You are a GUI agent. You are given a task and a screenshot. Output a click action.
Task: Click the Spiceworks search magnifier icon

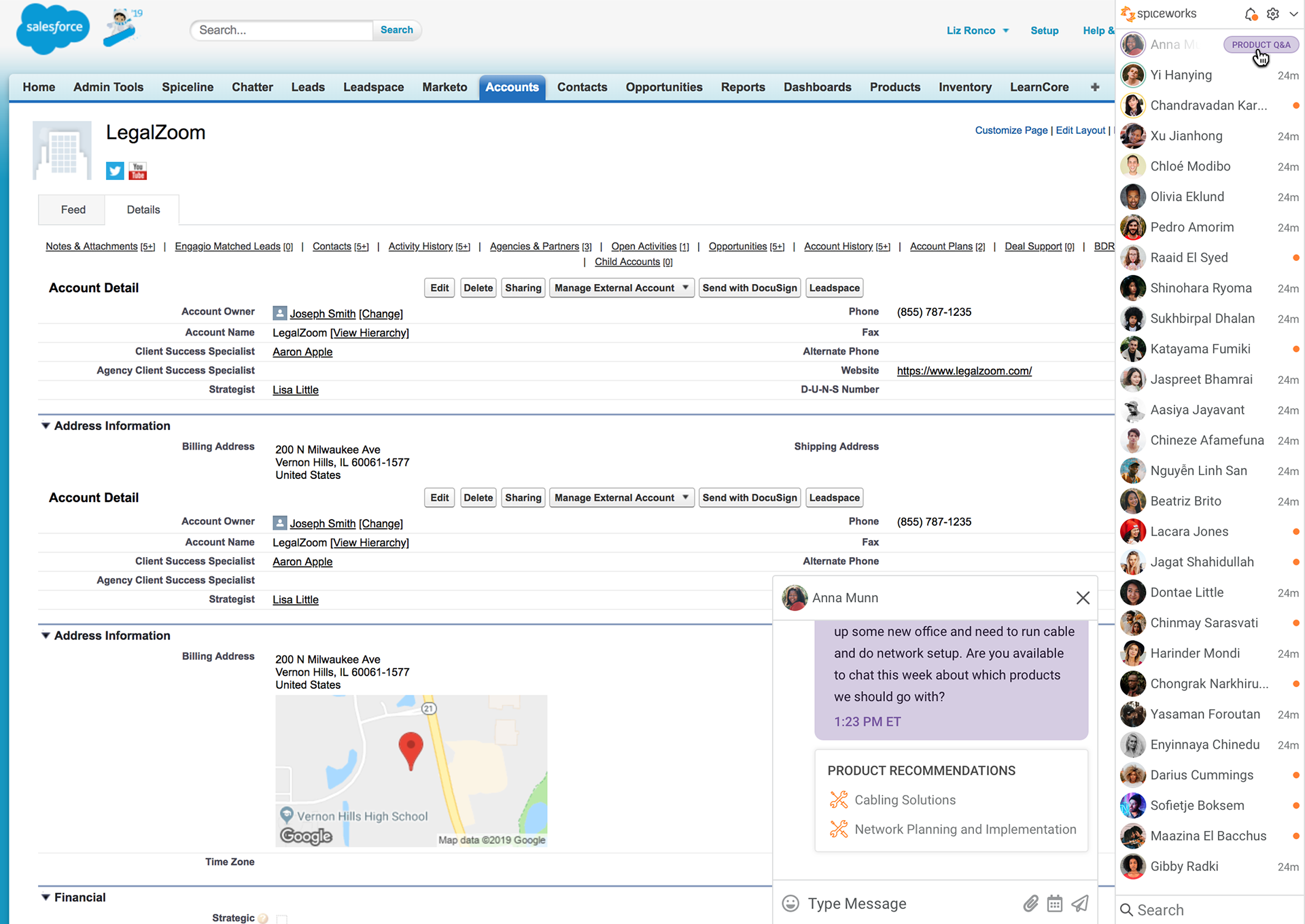1126,910
